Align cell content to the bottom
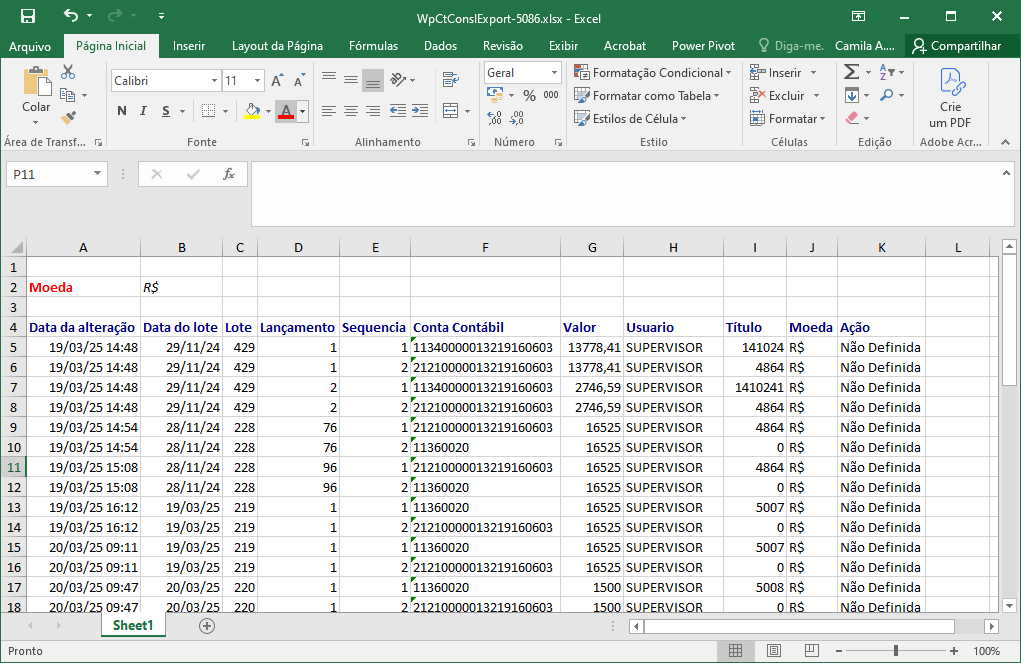Image resolution: width=1021 pixels, height=663 pixels. 373,79
